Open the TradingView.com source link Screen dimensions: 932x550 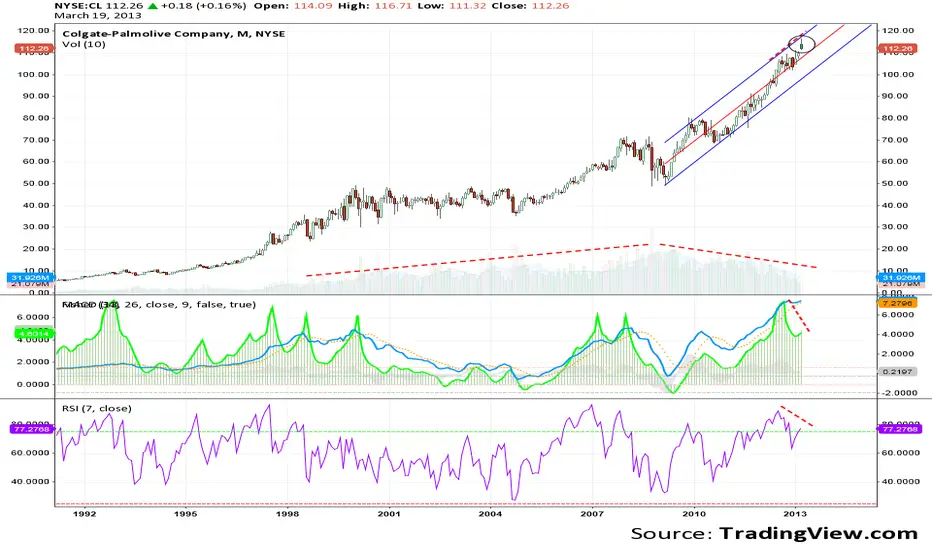pyautogui.click(x=818, y=533)
